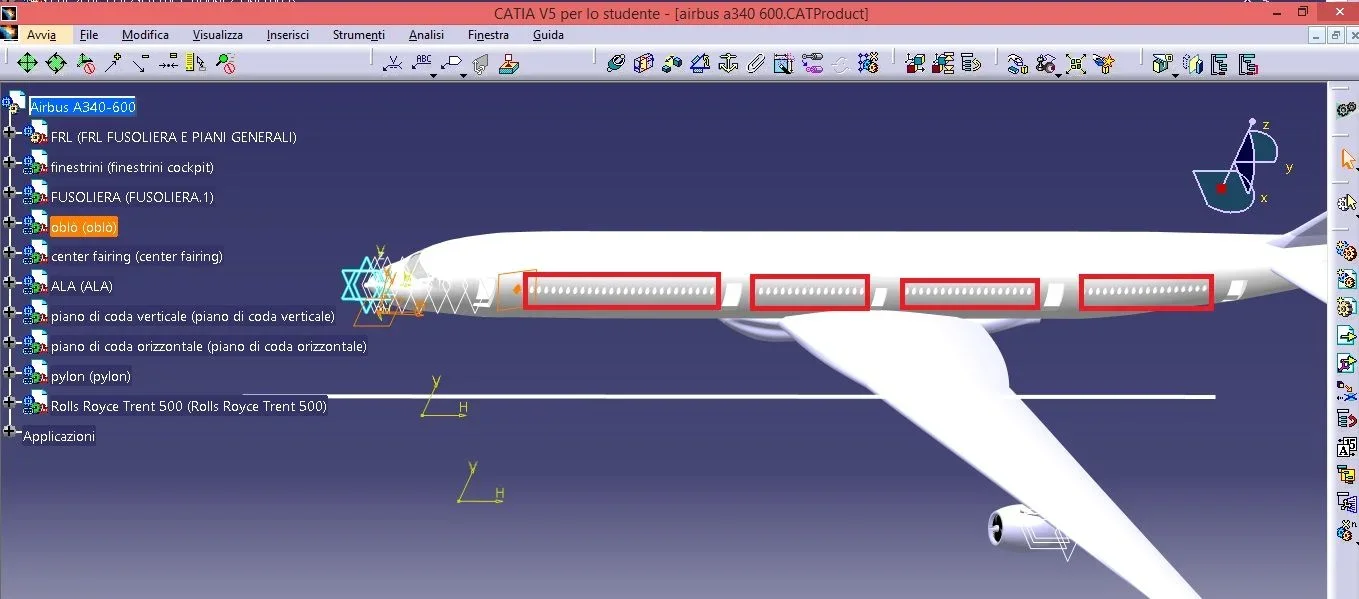Select Rolls Royce Trent 500 in tree
The height and width of the screenshot is (599, 1359).
click(x=188, y=406)
